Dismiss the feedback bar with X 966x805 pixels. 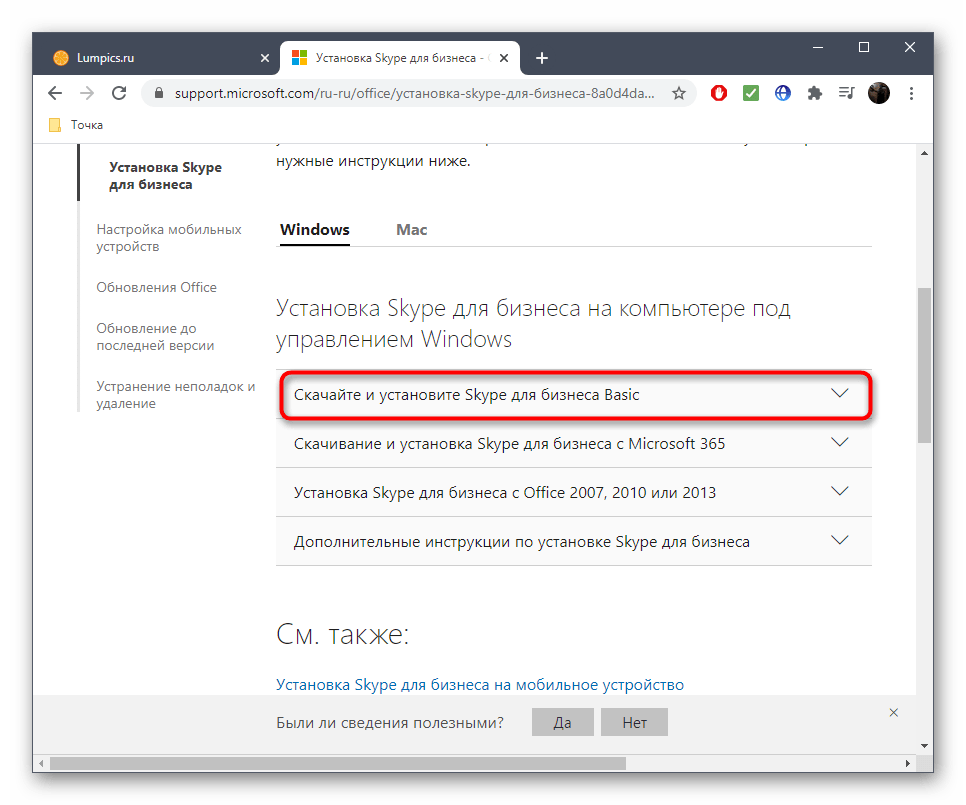tap(894, 713)
